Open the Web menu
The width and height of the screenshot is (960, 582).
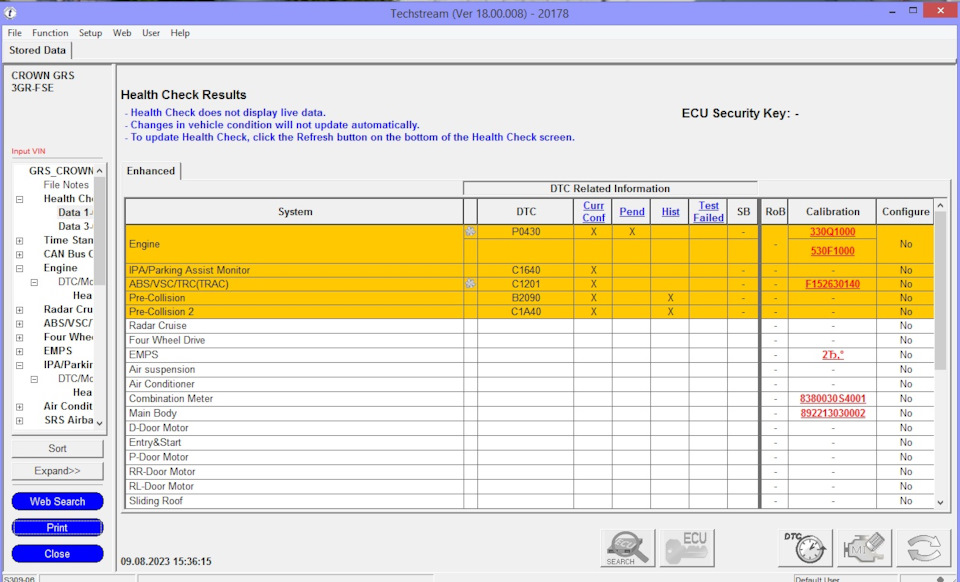point(122,33)
